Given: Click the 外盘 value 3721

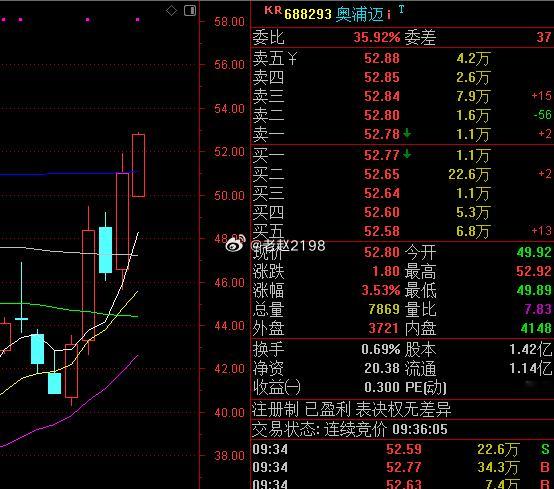Looking at the screenshot, I should (x=384, y=329).
